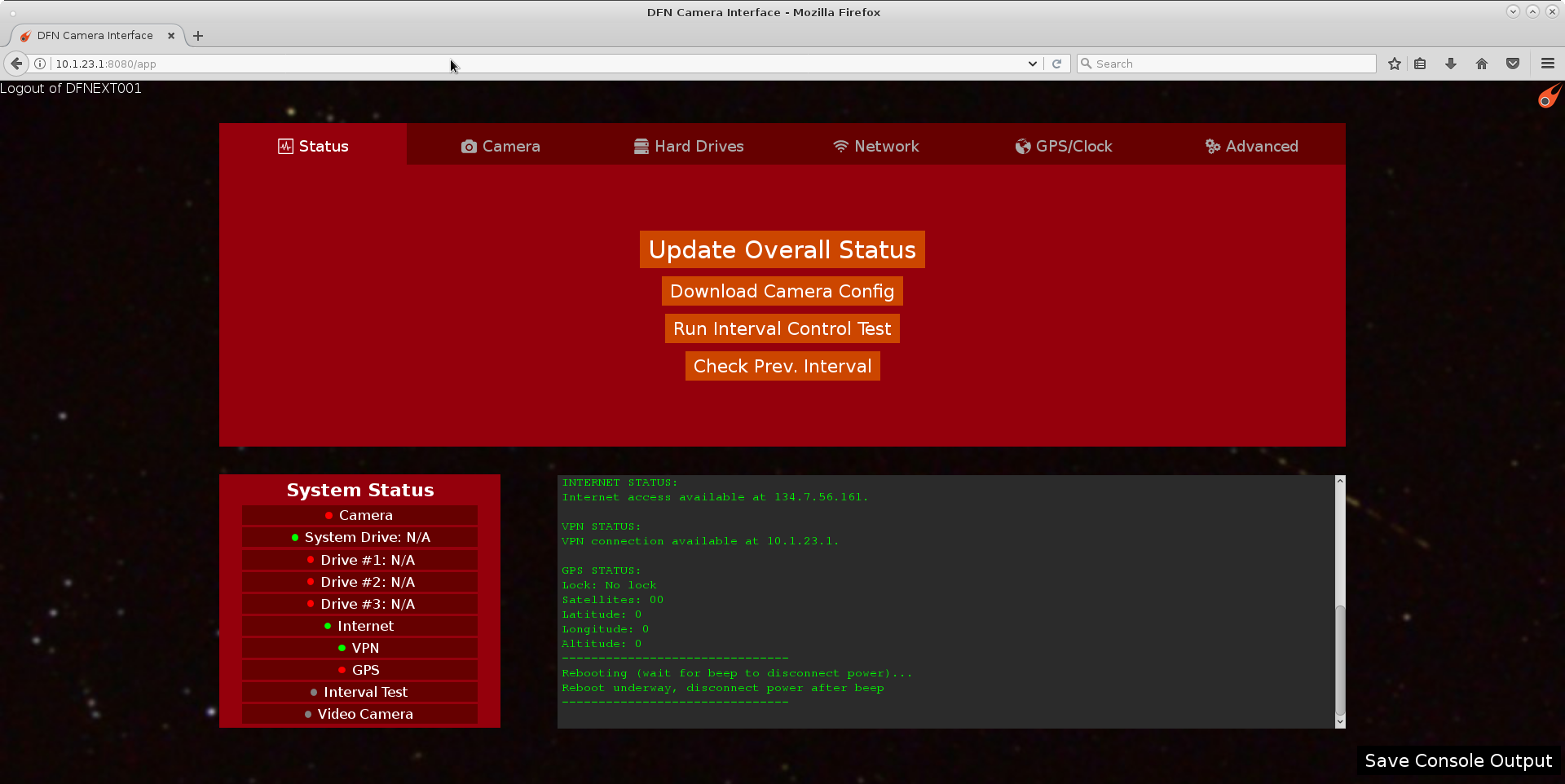Open the address bar history dropdown
Image resolution: width=1565 pixels, height=784 pixels.
tap(1032, 63)
